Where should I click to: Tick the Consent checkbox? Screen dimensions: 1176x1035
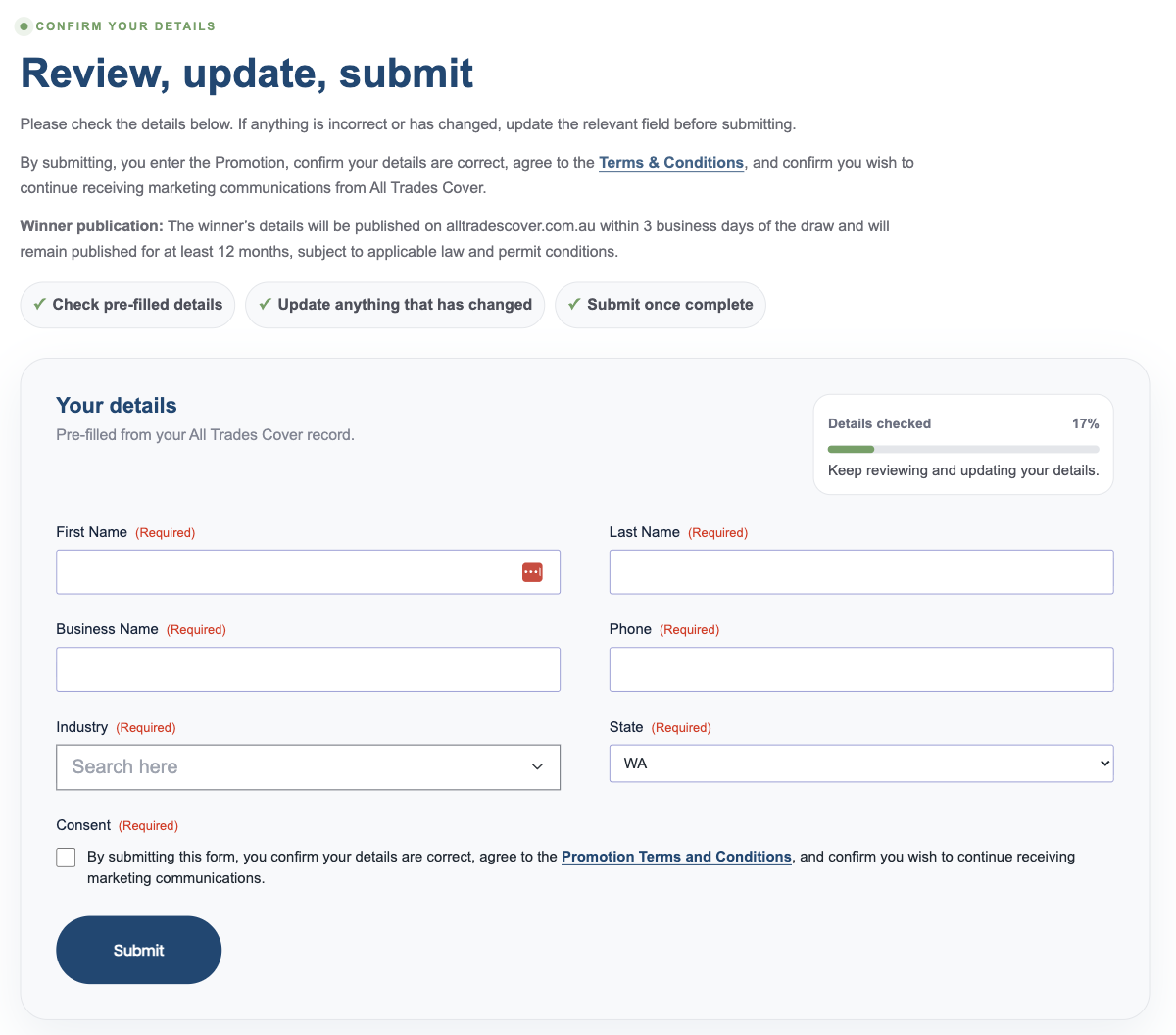(66, 858)
